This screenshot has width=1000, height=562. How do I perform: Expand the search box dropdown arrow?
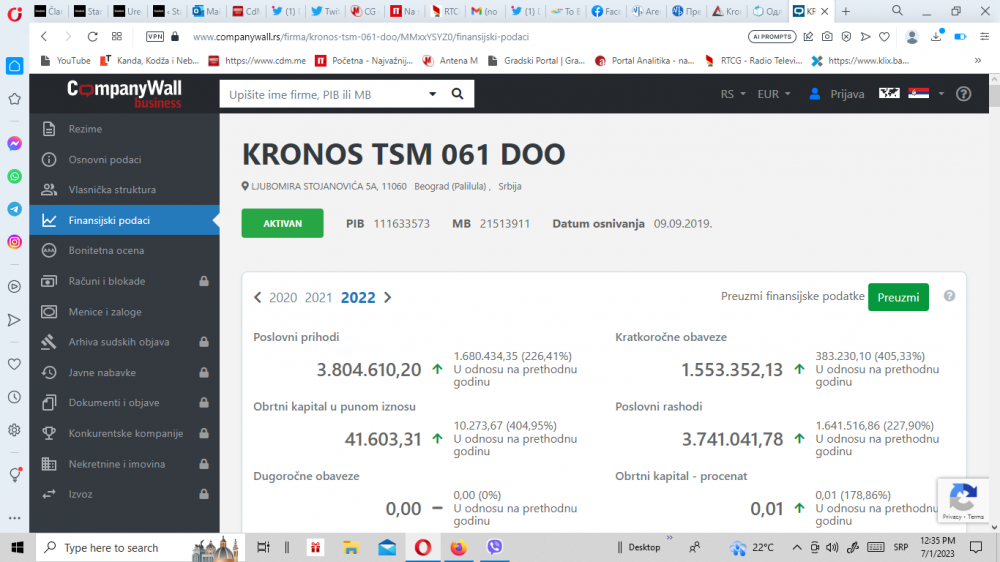[x=433, y=94]
